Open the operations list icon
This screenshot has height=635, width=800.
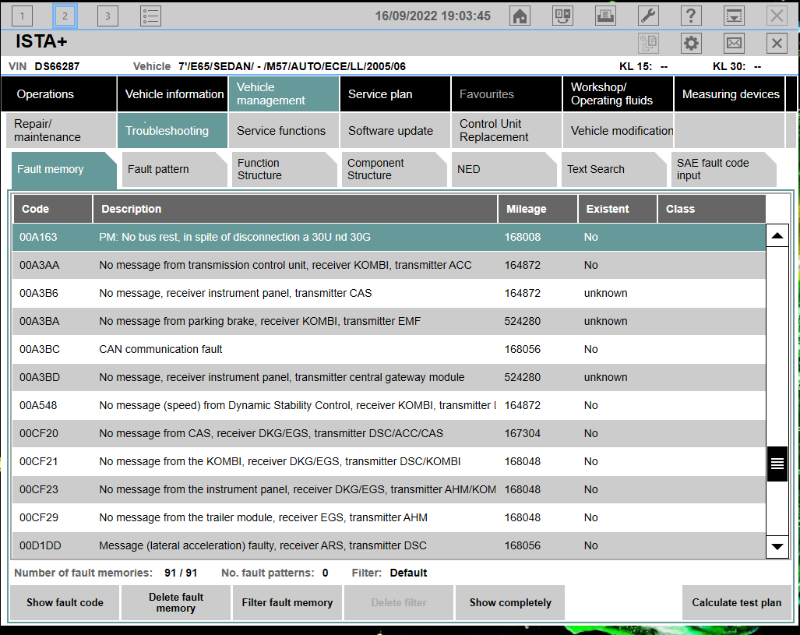click(151, 16)
